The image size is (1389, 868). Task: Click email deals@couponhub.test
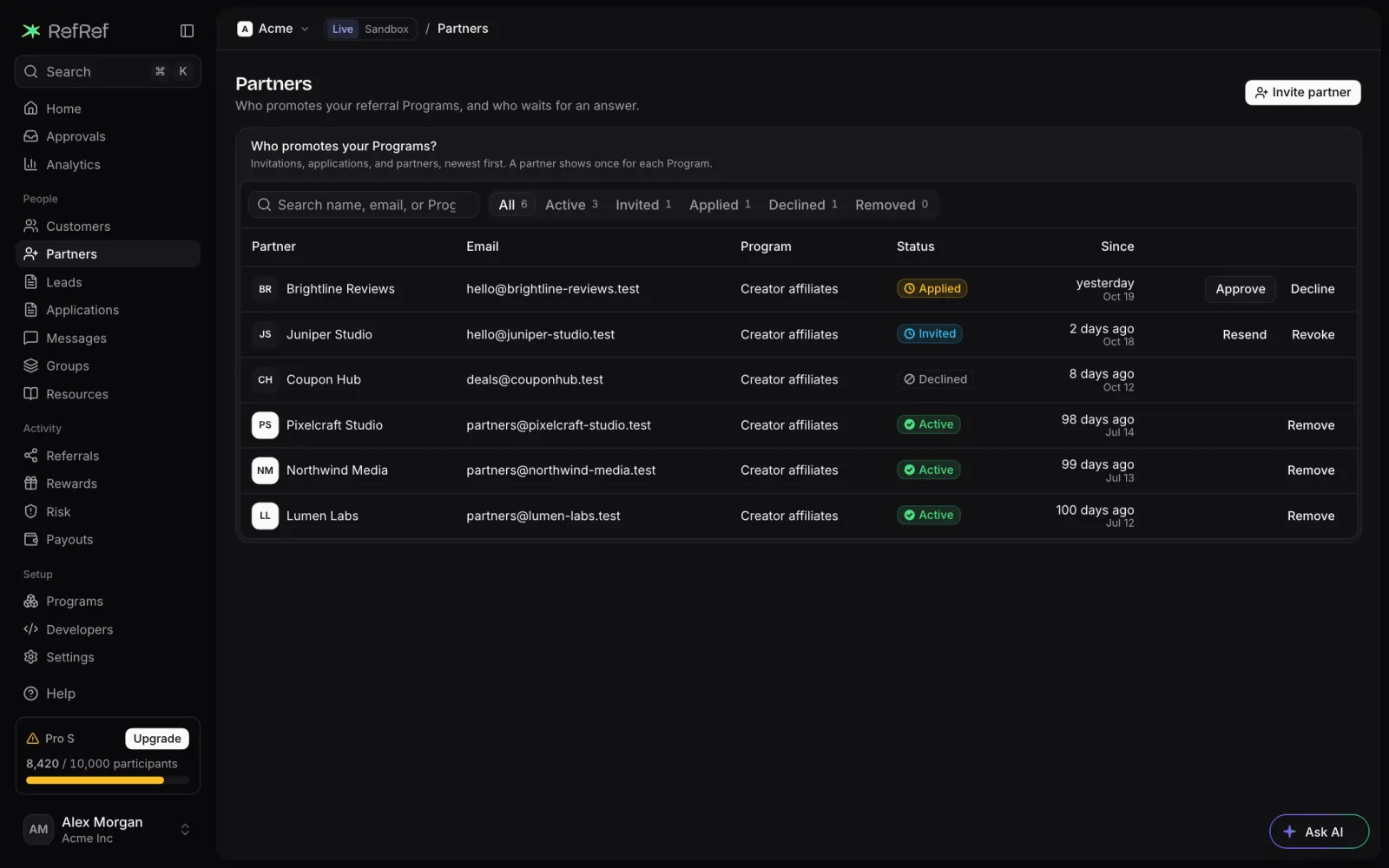coord(535,380)
